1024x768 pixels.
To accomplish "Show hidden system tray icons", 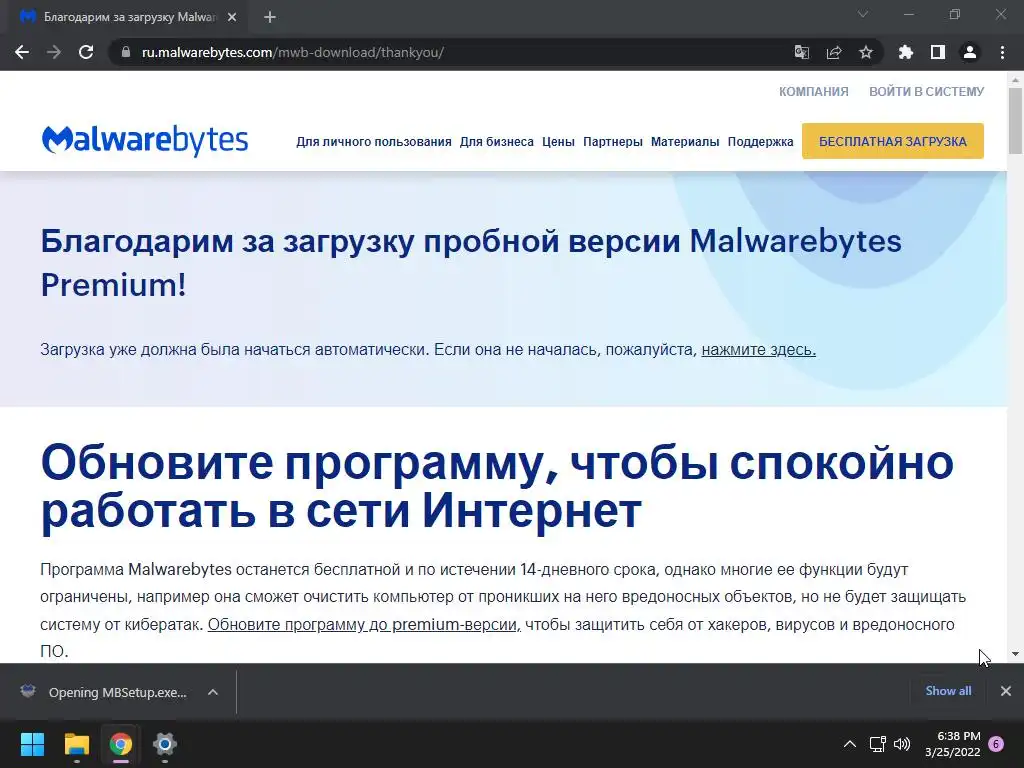I will coord(850,744).
